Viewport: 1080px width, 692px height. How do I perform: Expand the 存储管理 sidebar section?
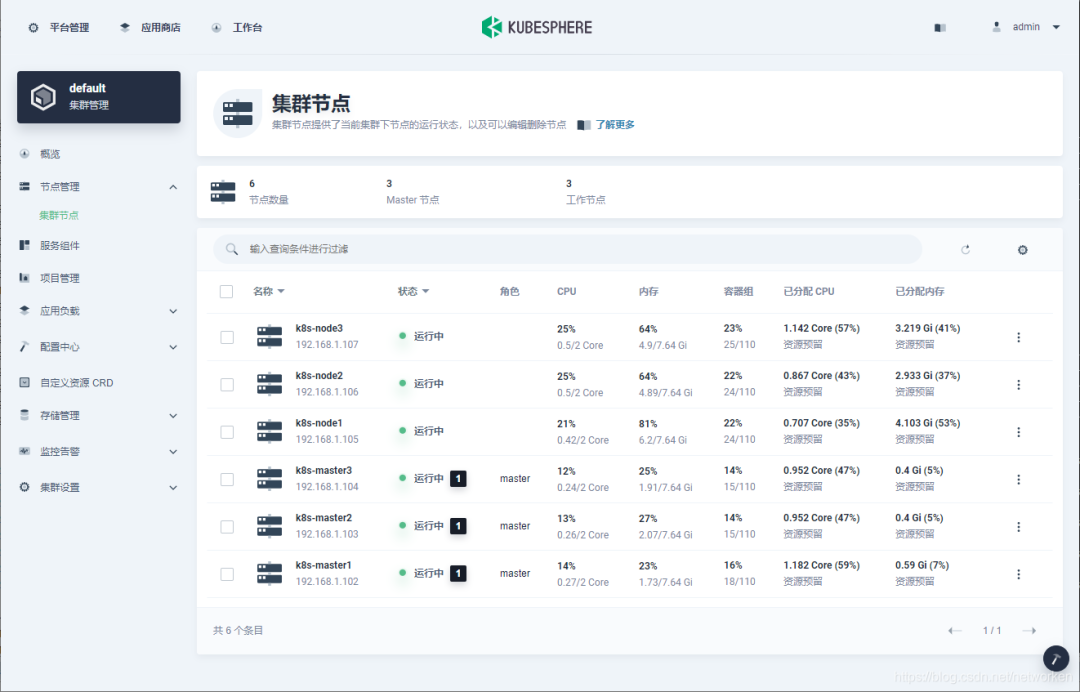[x=173, y=416]
